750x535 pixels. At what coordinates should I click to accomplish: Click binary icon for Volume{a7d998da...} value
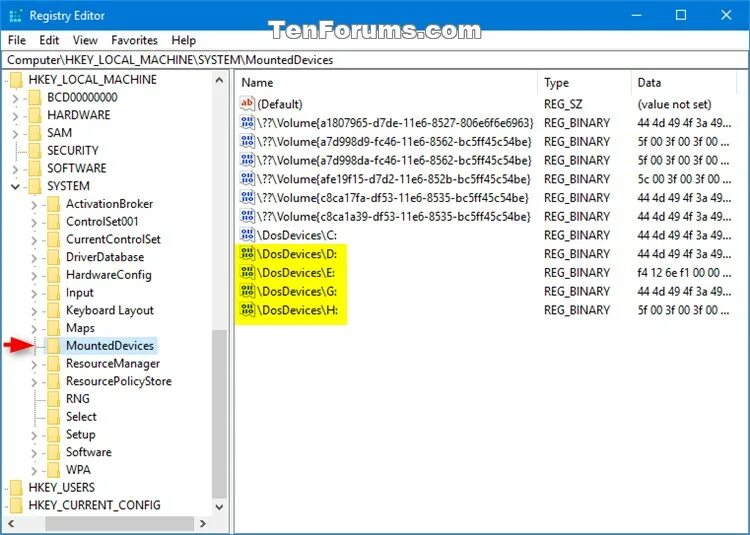click(247, 159)
